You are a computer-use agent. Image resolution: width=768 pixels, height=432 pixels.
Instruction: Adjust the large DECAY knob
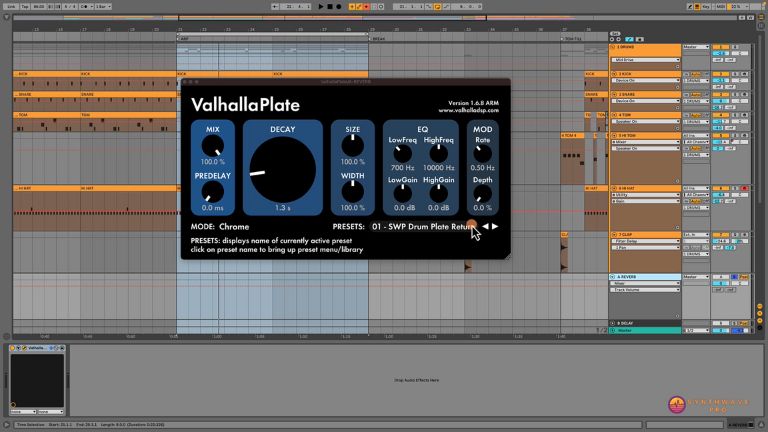click(x=283, y=169)
